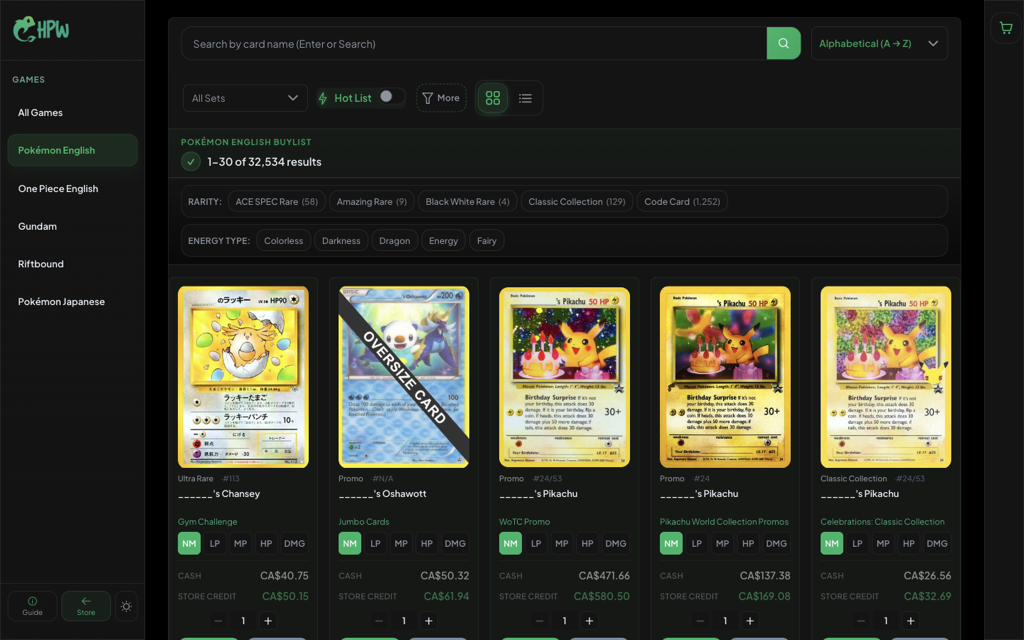The width and height of the screenshot is (1024, 640).
Task: Decrease quantity for Pikachu World Collection card
Action: [700, 621]
